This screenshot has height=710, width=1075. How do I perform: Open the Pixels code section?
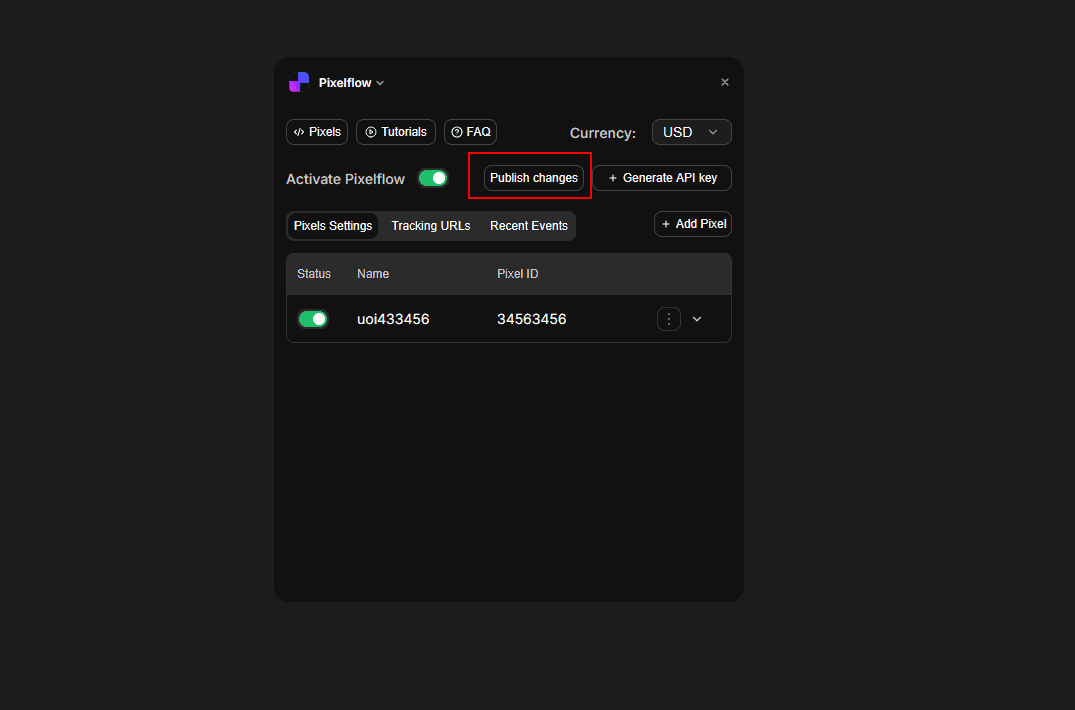pyautogui.click(x=317, y=132)
